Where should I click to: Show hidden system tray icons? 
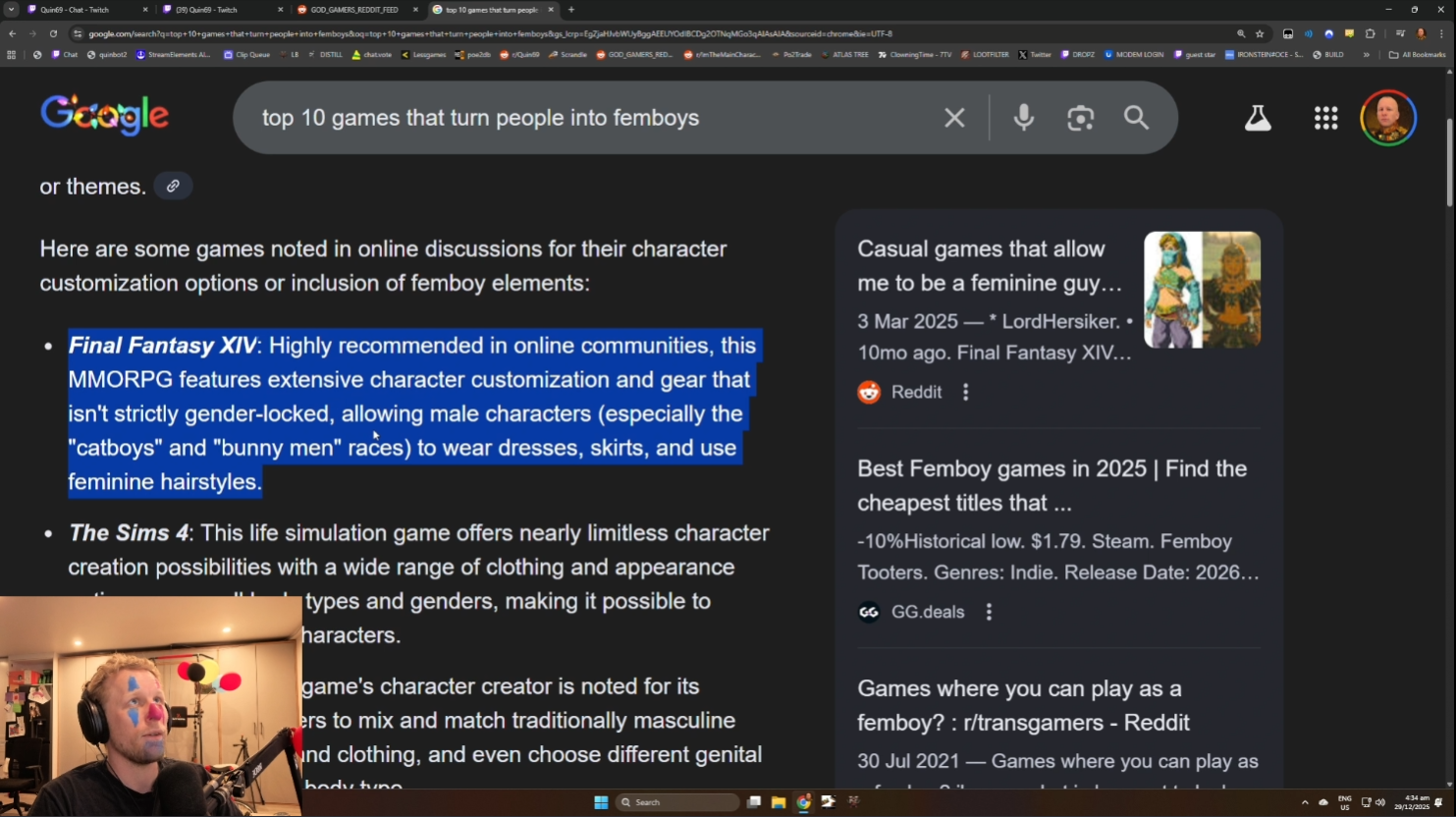pos(1305,802)
